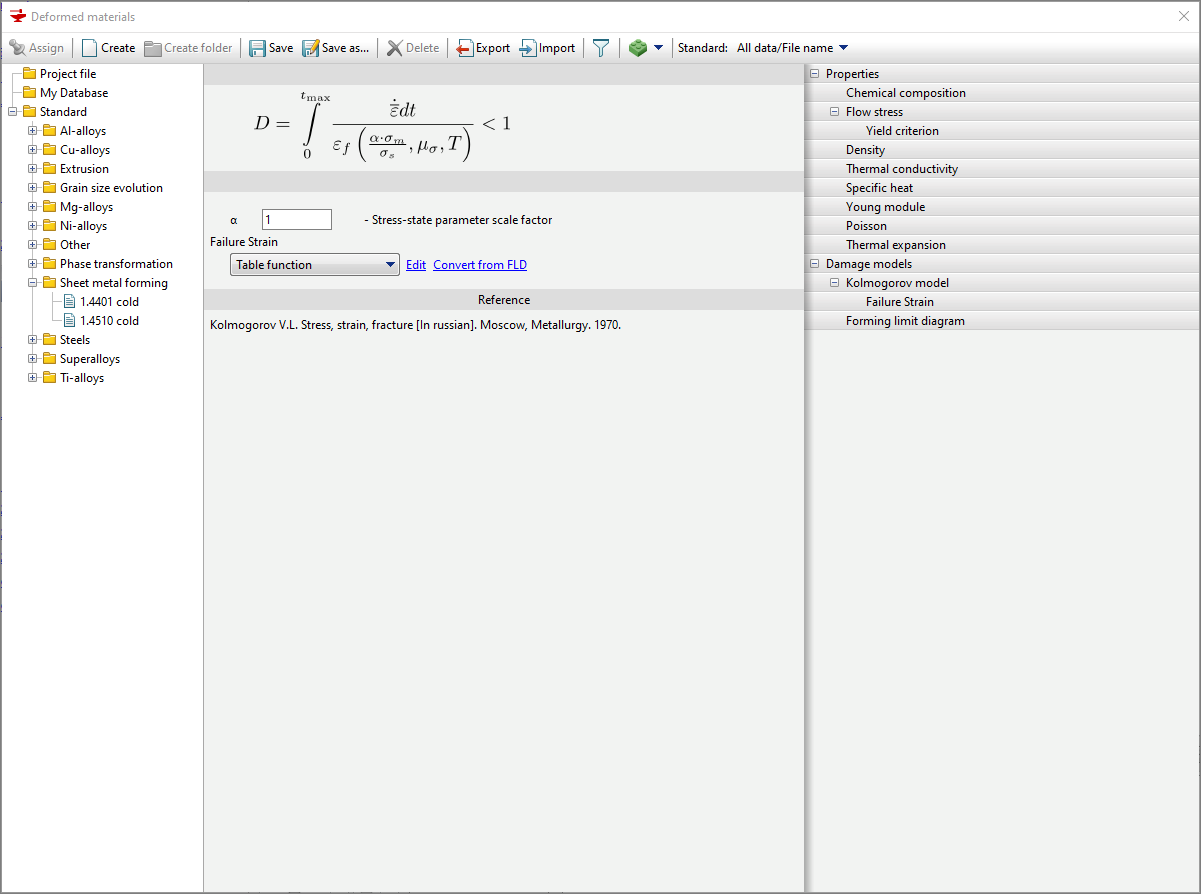1201x894 pixels.
Task: Click the Create new material icon
Action: [90, 48]
